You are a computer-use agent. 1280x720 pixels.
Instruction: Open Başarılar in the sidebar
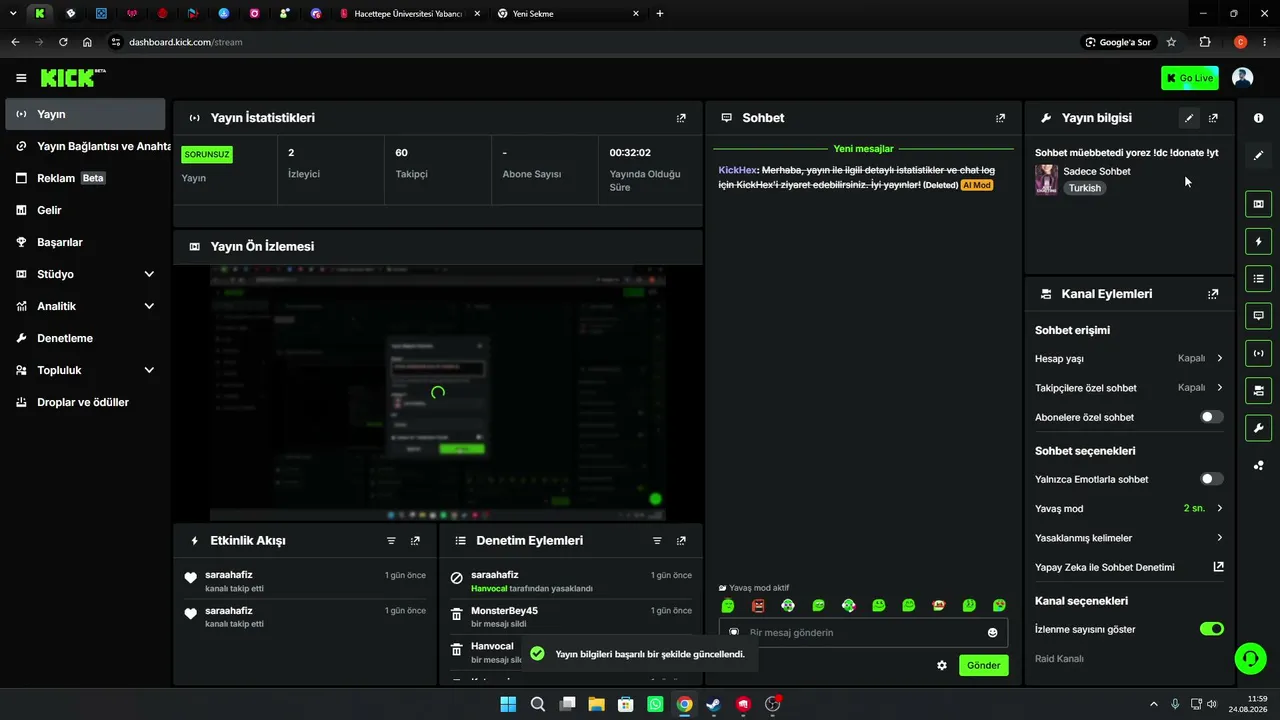[x=85, y=242]
